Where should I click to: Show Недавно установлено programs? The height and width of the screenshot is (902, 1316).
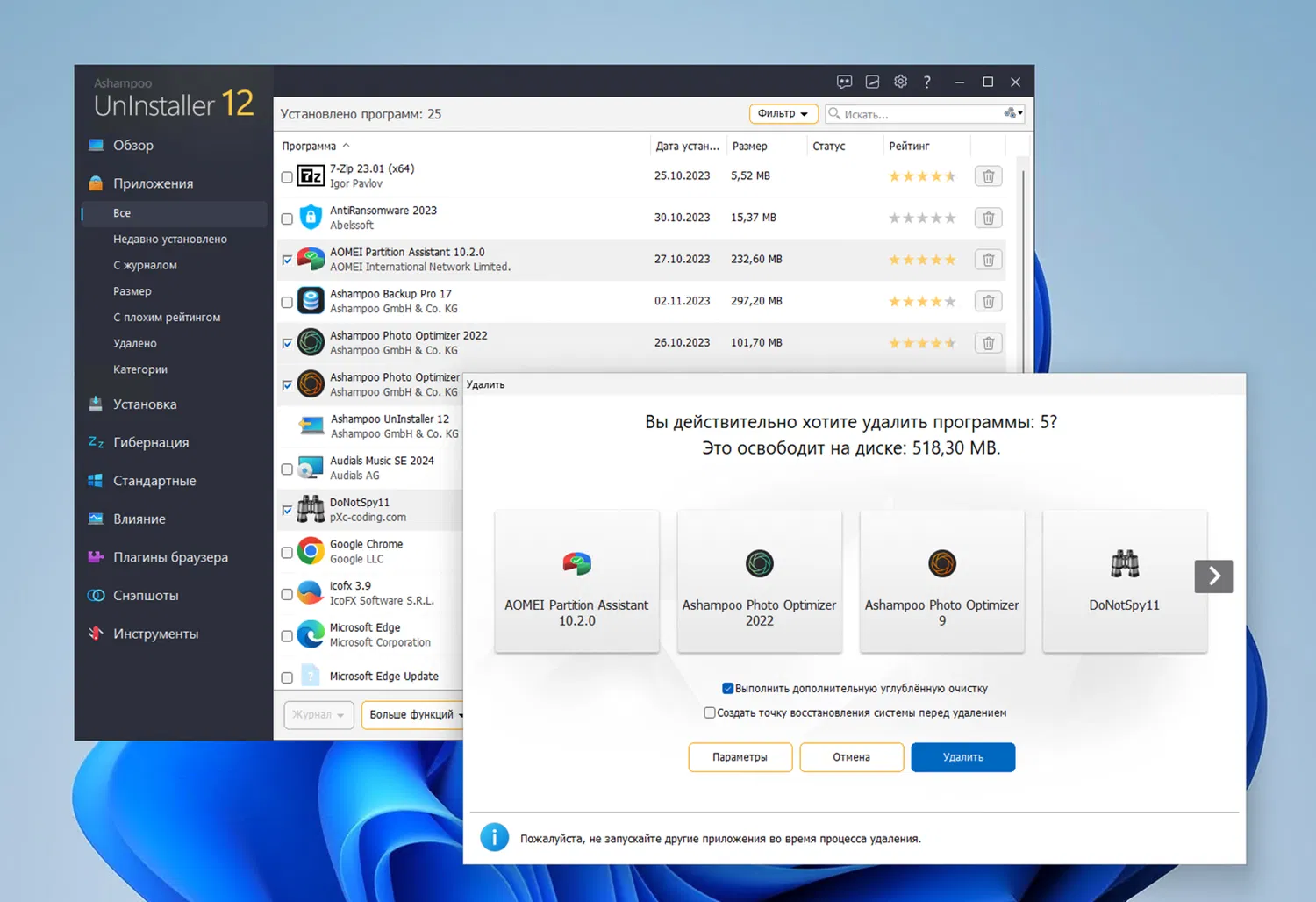tap(170, 240)
